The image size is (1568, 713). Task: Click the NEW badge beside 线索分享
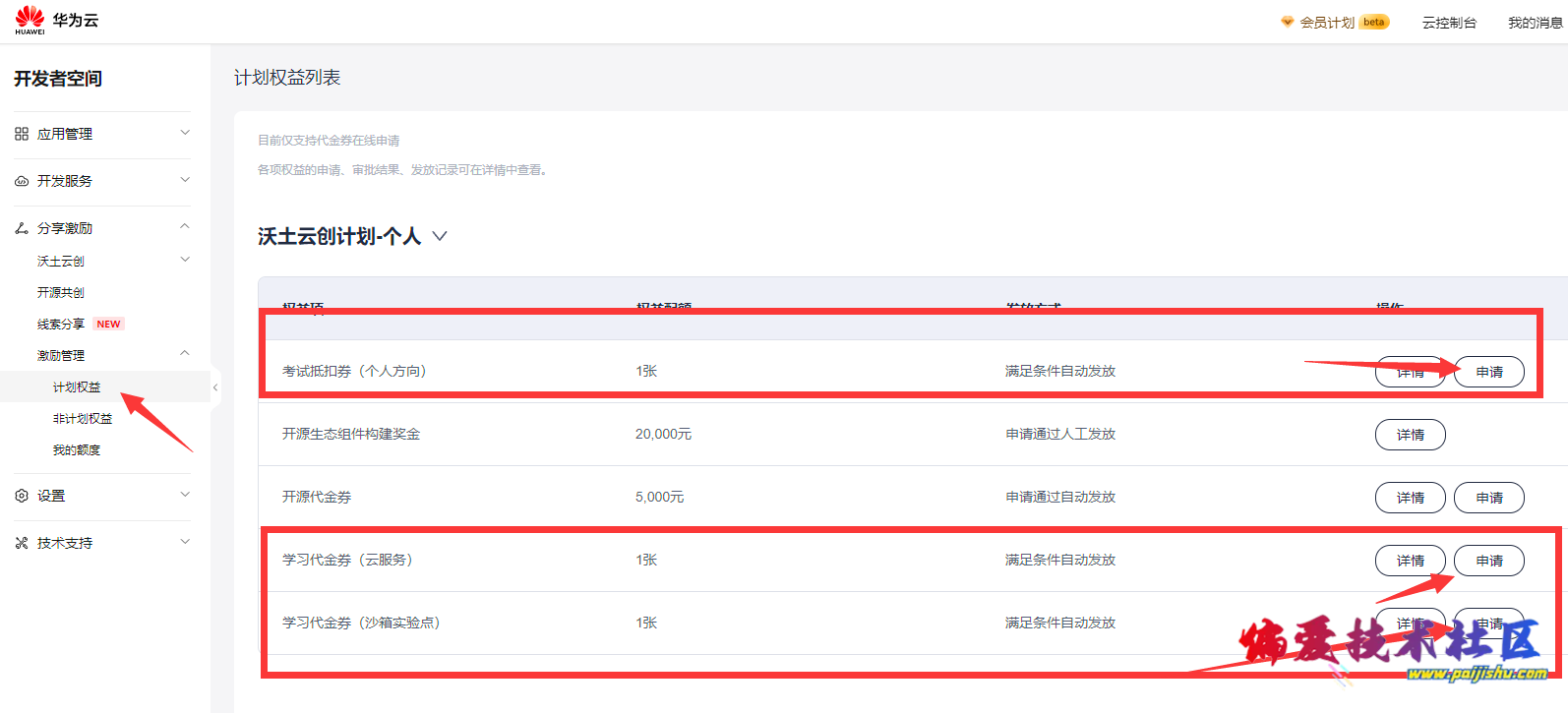108,324
